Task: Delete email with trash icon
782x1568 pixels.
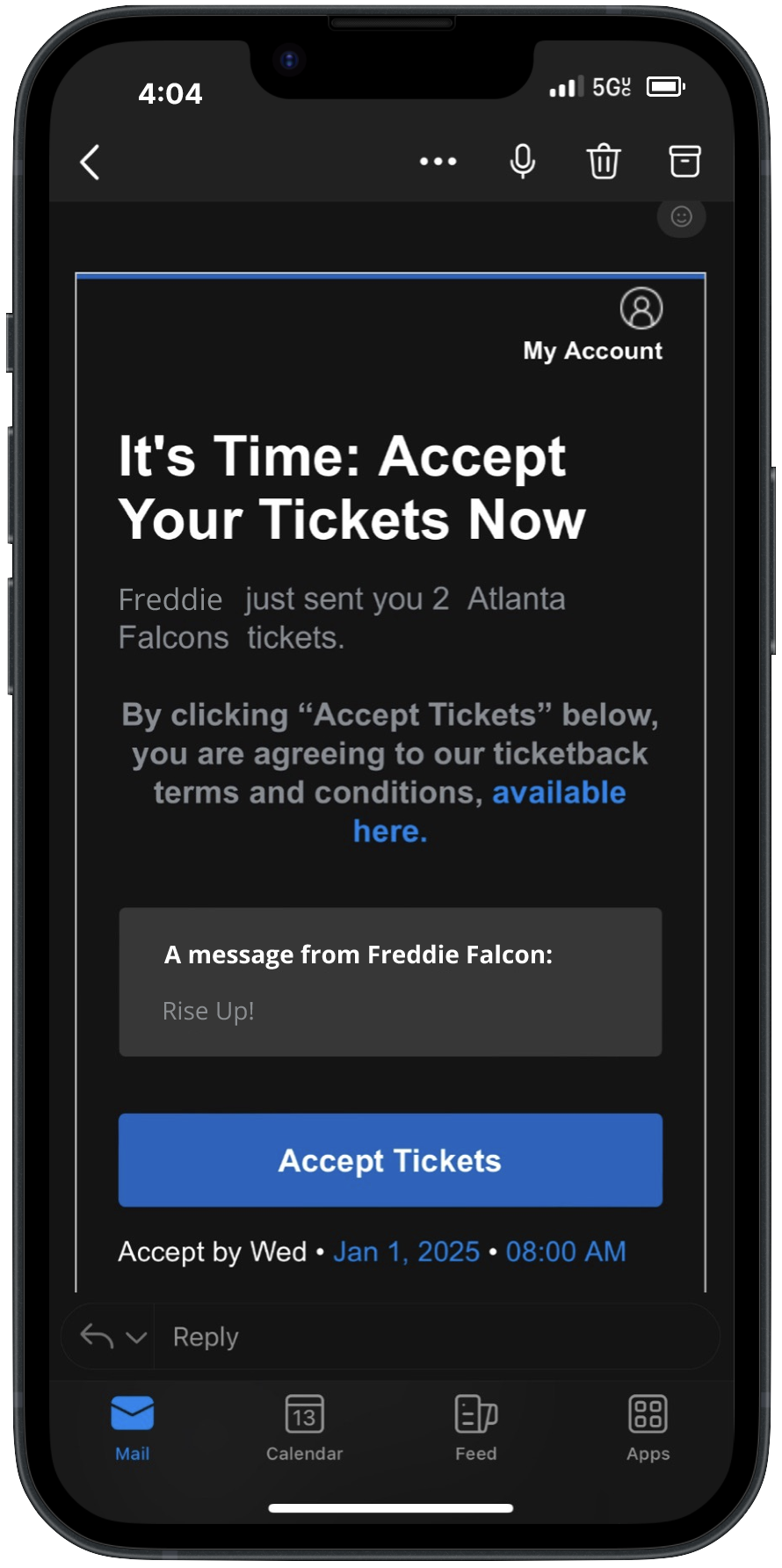Action: tap(604, 162)
